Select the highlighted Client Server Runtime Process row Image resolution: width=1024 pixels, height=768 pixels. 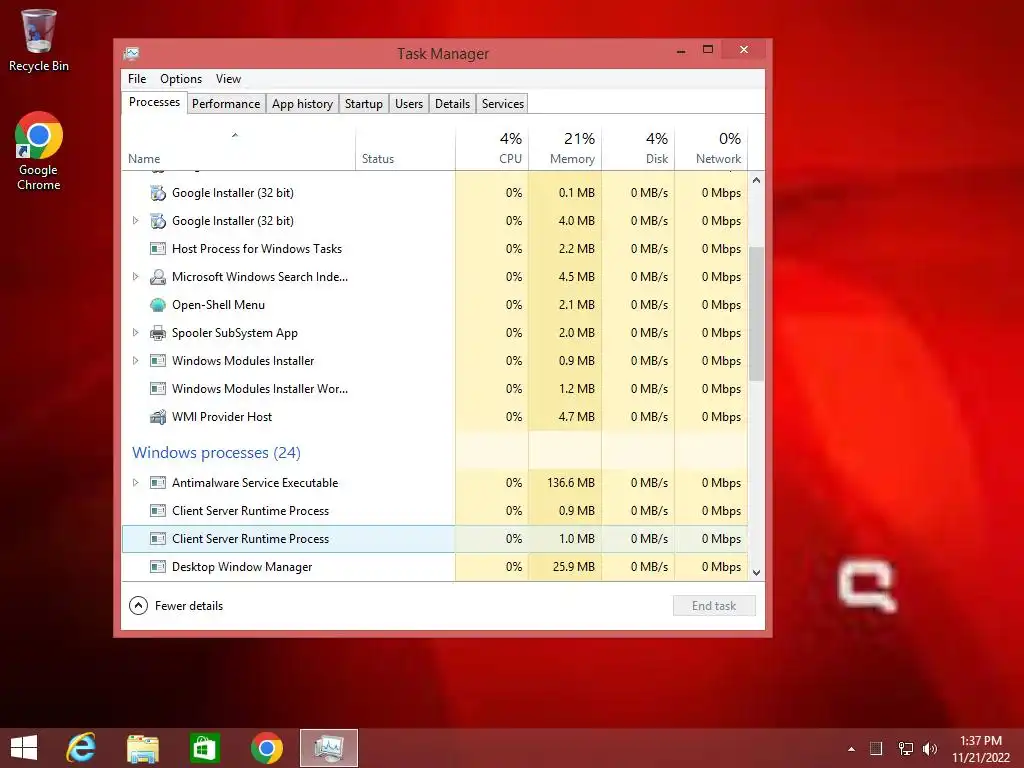(435, 539)
